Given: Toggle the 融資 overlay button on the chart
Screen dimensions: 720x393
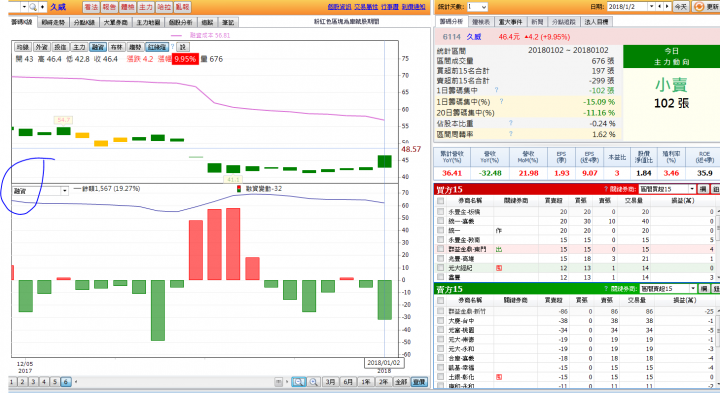Looking at the screenshot, I should [x=98, y=47].
